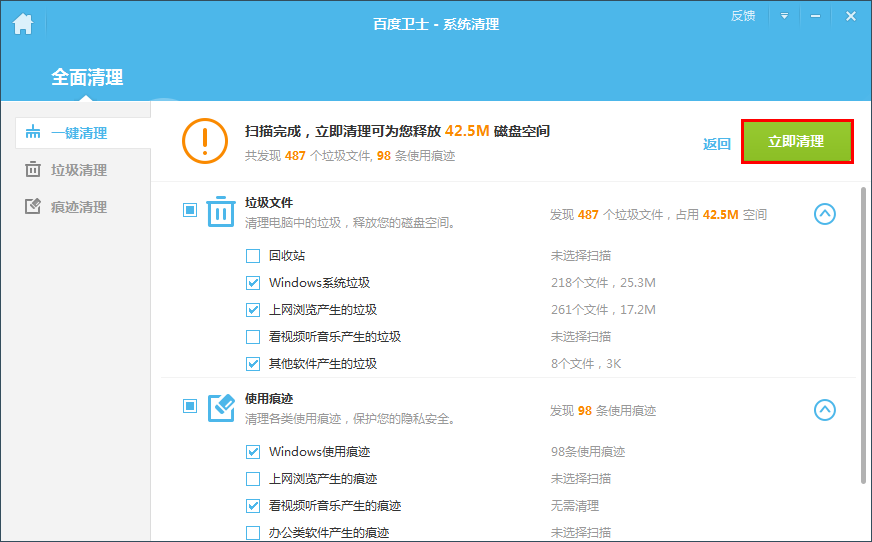The image size is (872, 542).
Task: Click the 回收站 label
Action: pyautogui.click(x=287, y=256)
